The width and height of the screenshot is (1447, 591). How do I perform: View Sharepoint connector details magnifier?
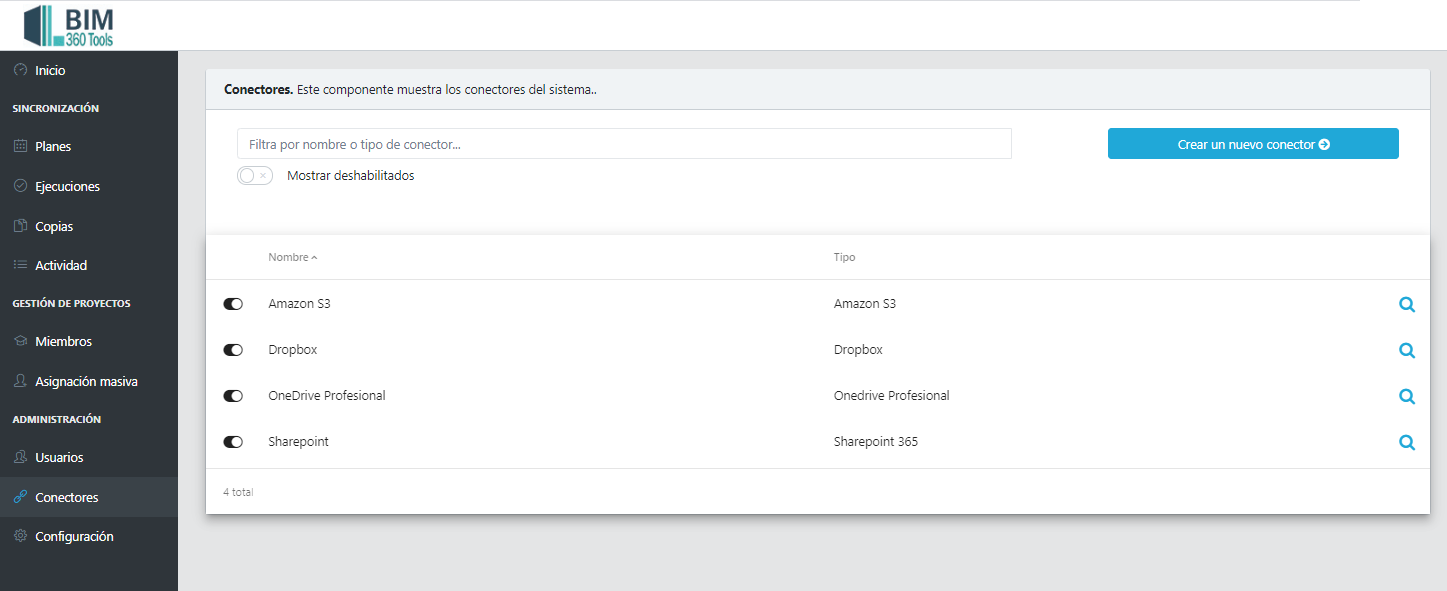1407,443
